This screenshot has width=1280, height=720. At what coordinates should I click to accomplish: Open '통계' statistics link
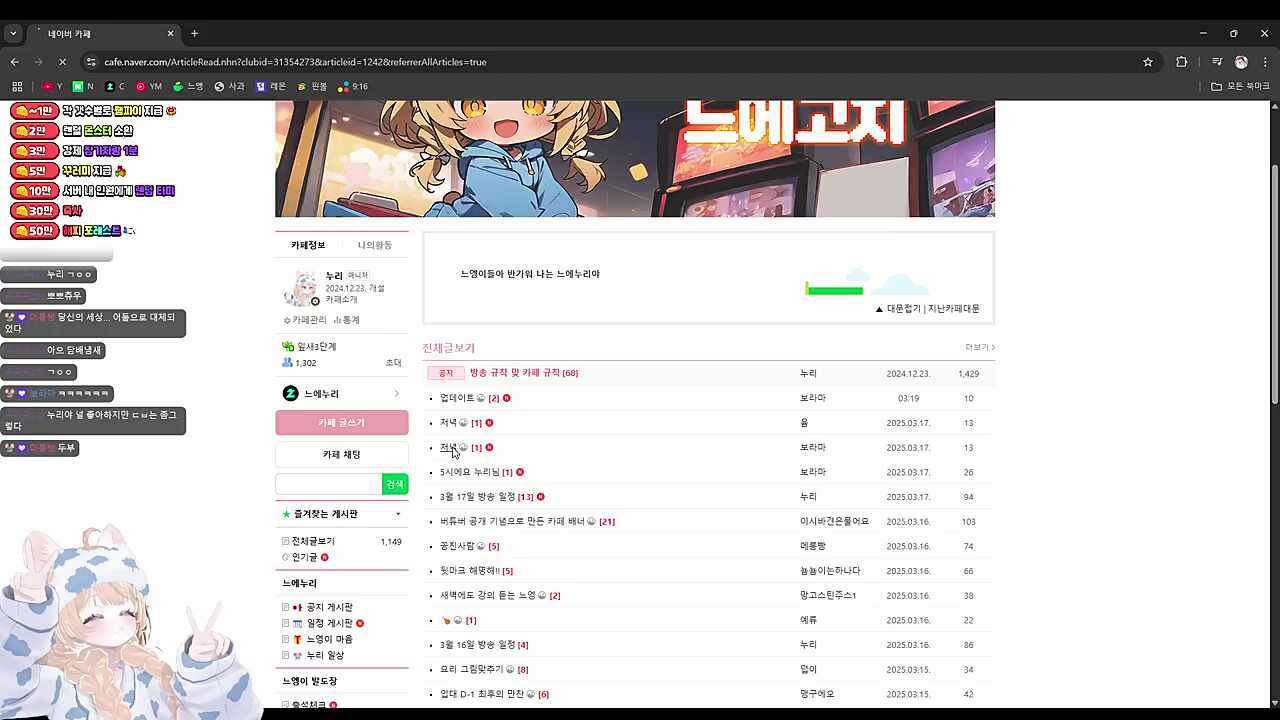[x=346, y=320]
